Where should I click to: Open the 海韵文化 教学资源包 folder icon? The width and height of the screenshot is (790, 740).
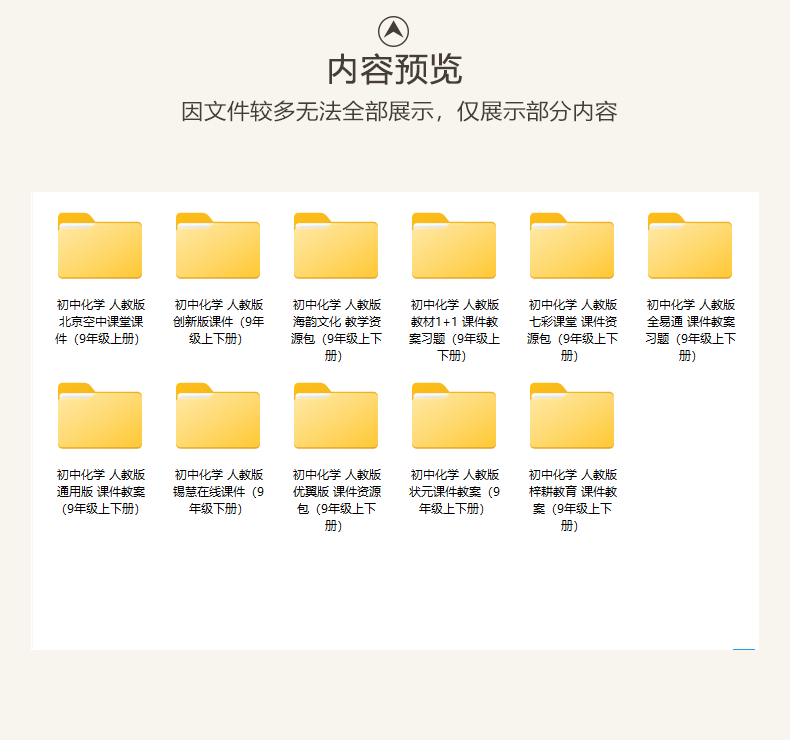coord(336,246)
